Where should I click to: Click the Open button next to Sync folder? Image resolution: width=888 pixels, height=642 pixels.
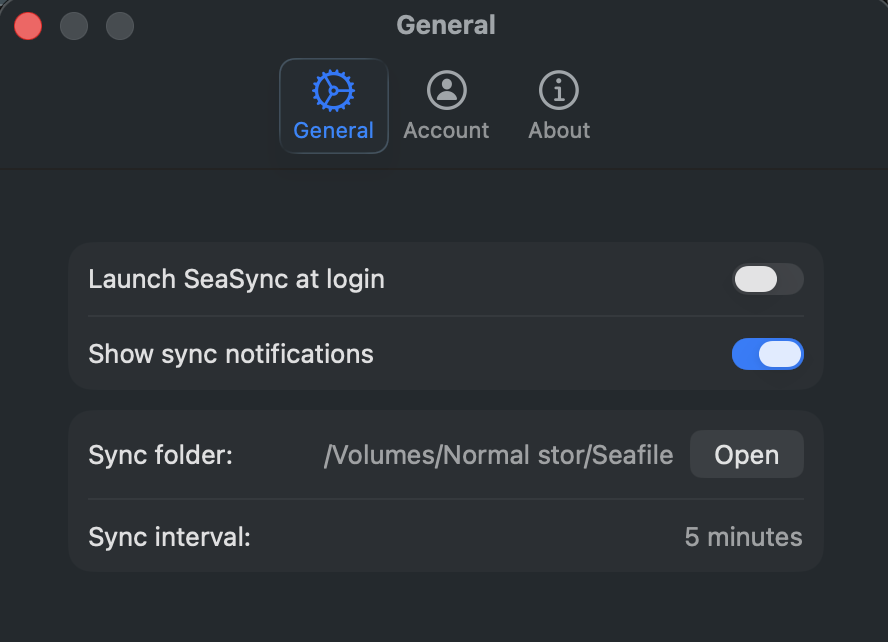(746, 454)
